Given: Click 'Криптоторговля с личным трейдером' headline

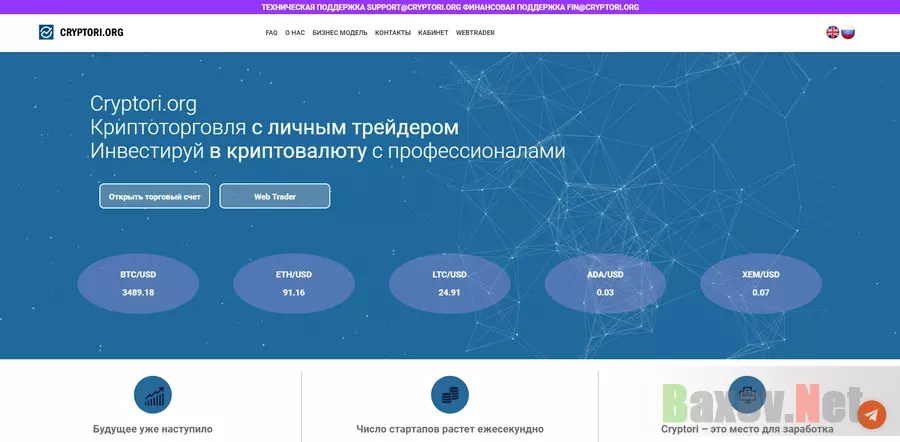Looking at the screenshot, I should point(274,128).
